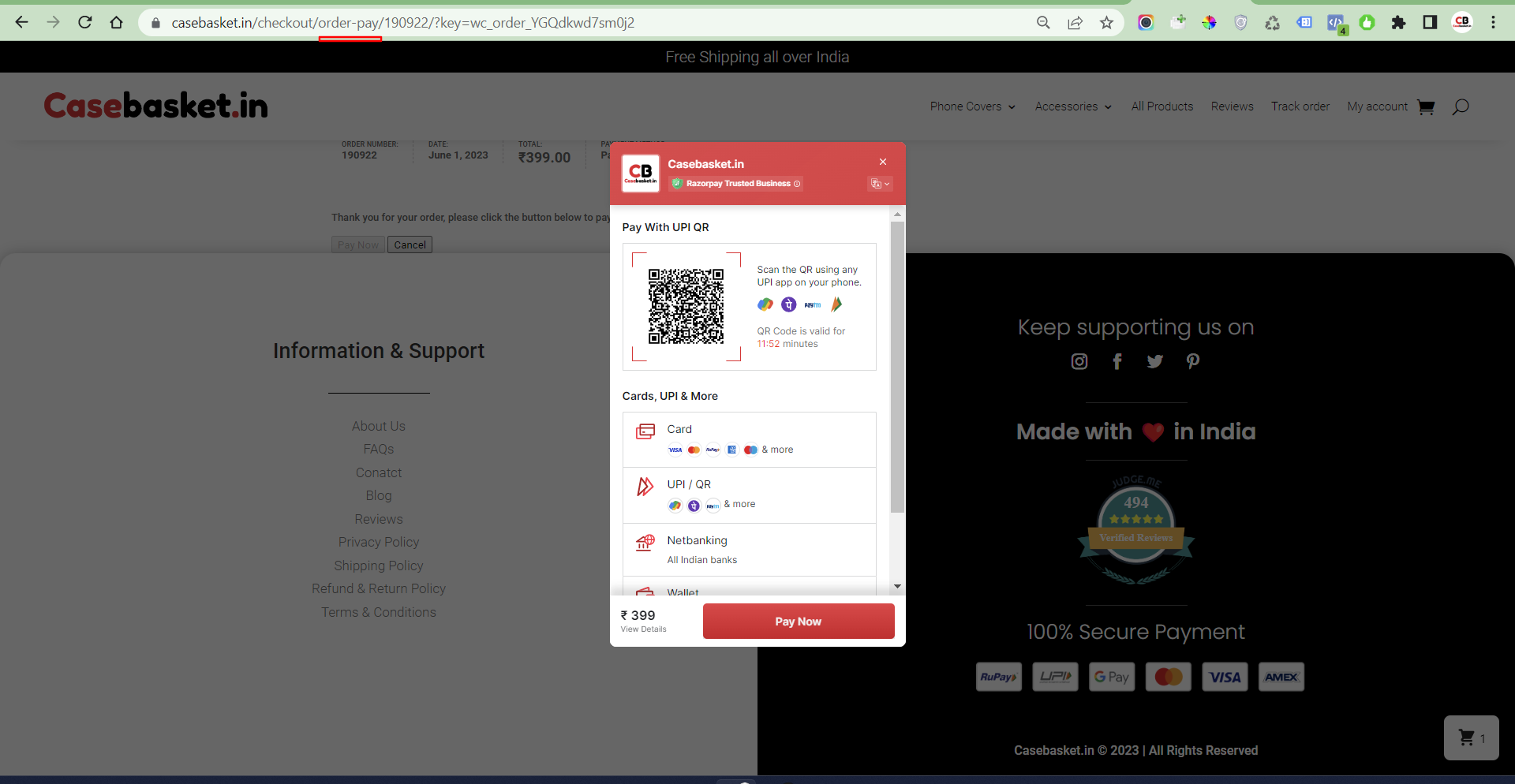The height and width of the screenshot is (784, 1515).
Task: Open My account page
Action: pyautogui.click(x=1378, y=106)
